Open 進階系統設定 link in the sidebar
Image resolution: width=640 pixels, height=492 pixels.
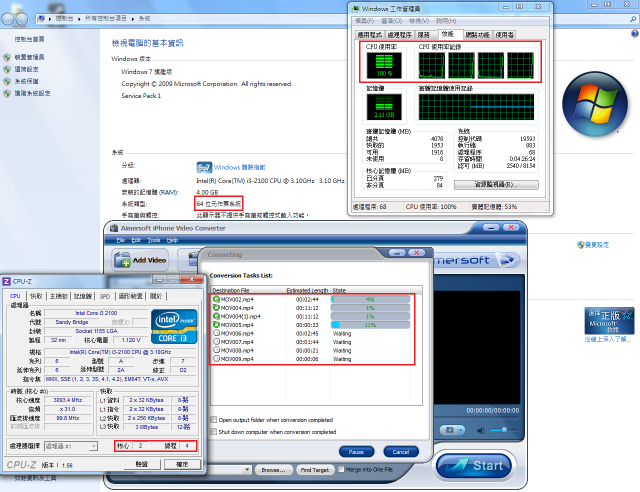pyautogui.click(x=33, y=93)
